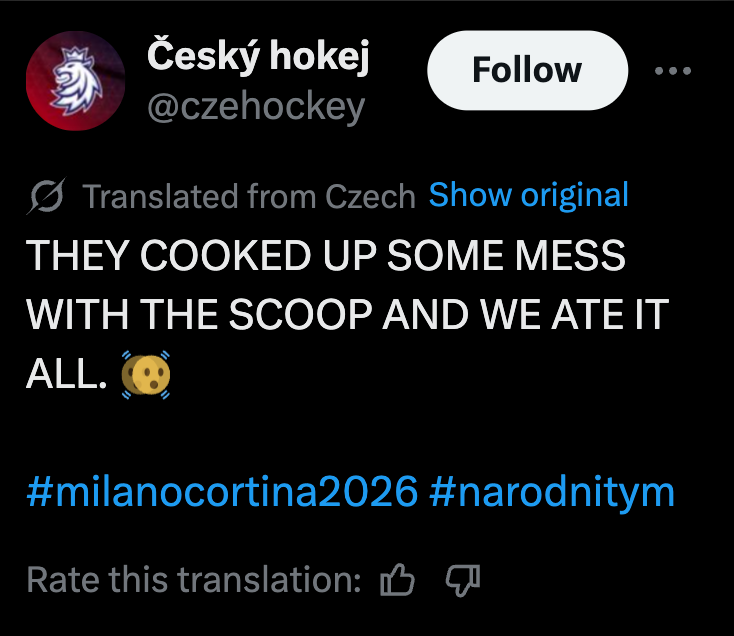The height and width of the screenshot is (636, 734).
Task: Open the #narodnitym hashtag
Action: tap(551, 492)
